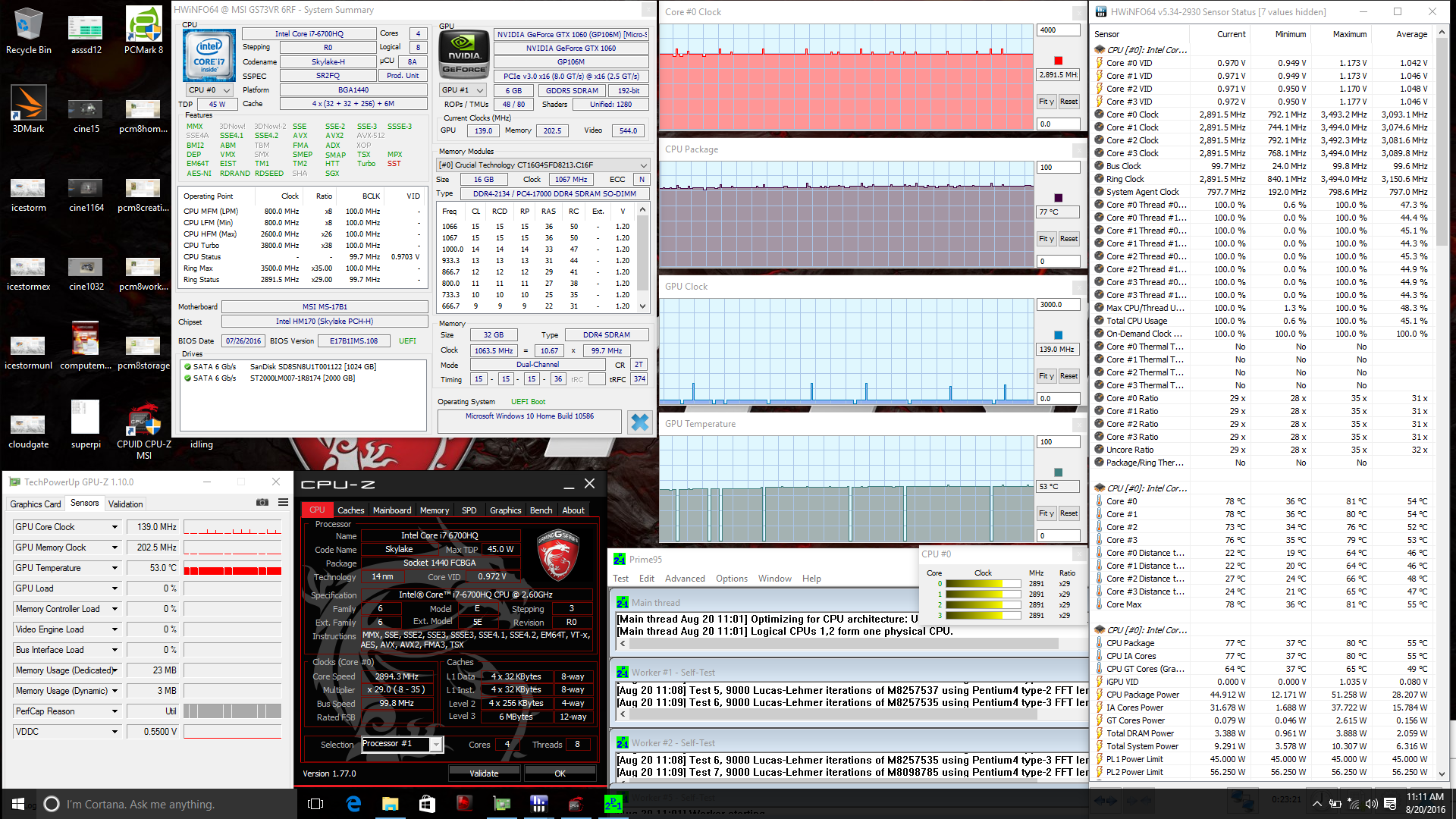Change the purple color swatch in CPU Package graph

[1059, 198]
